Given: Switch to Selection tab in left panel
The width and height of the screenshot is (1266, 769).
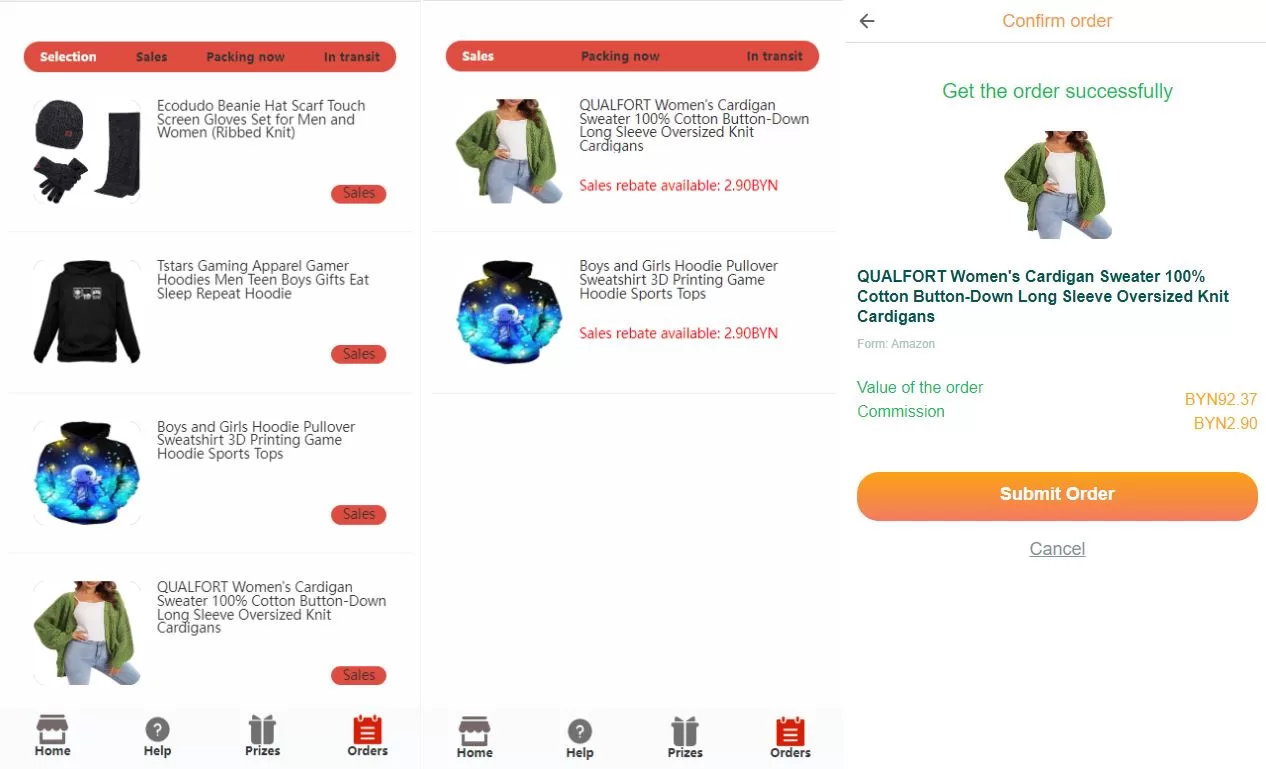Looking at the screenshot, I should pos(68,57).
